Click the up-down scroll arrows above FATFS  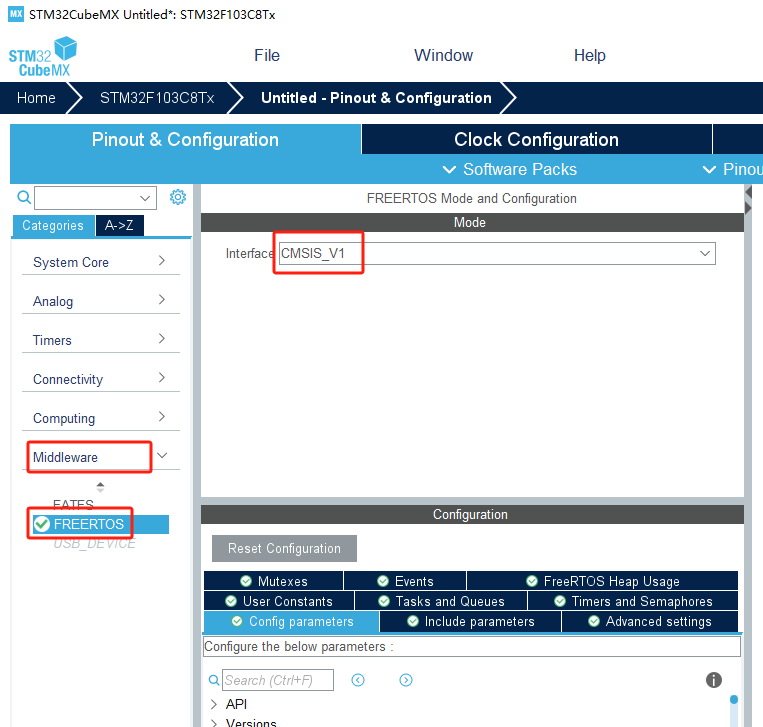pyautogui.click(x=100, y=487)
